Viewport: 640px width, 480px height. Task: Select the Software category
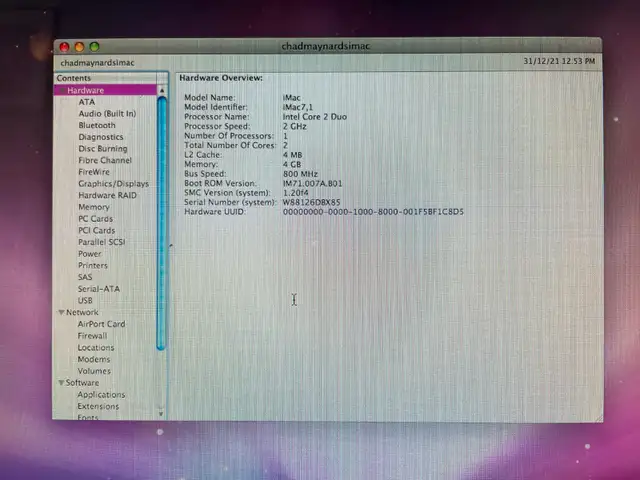coord(82,383)
